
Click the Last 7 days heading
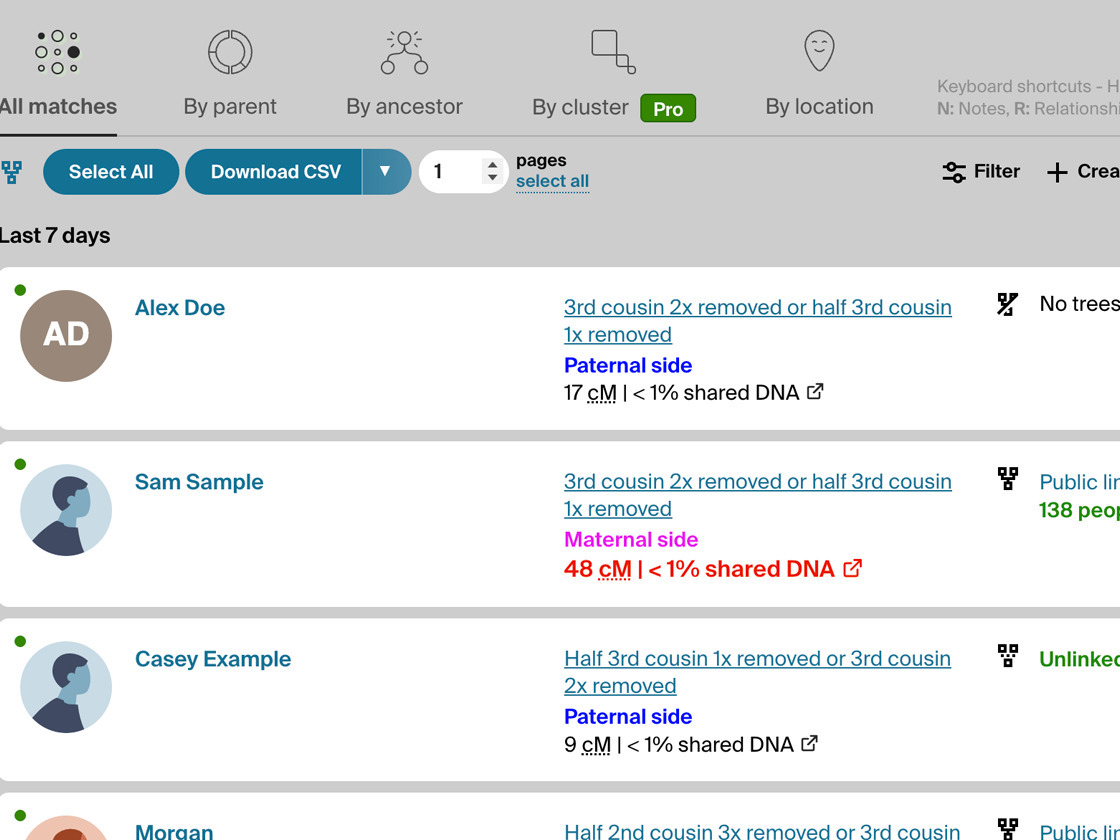click(x=54, y=236)
